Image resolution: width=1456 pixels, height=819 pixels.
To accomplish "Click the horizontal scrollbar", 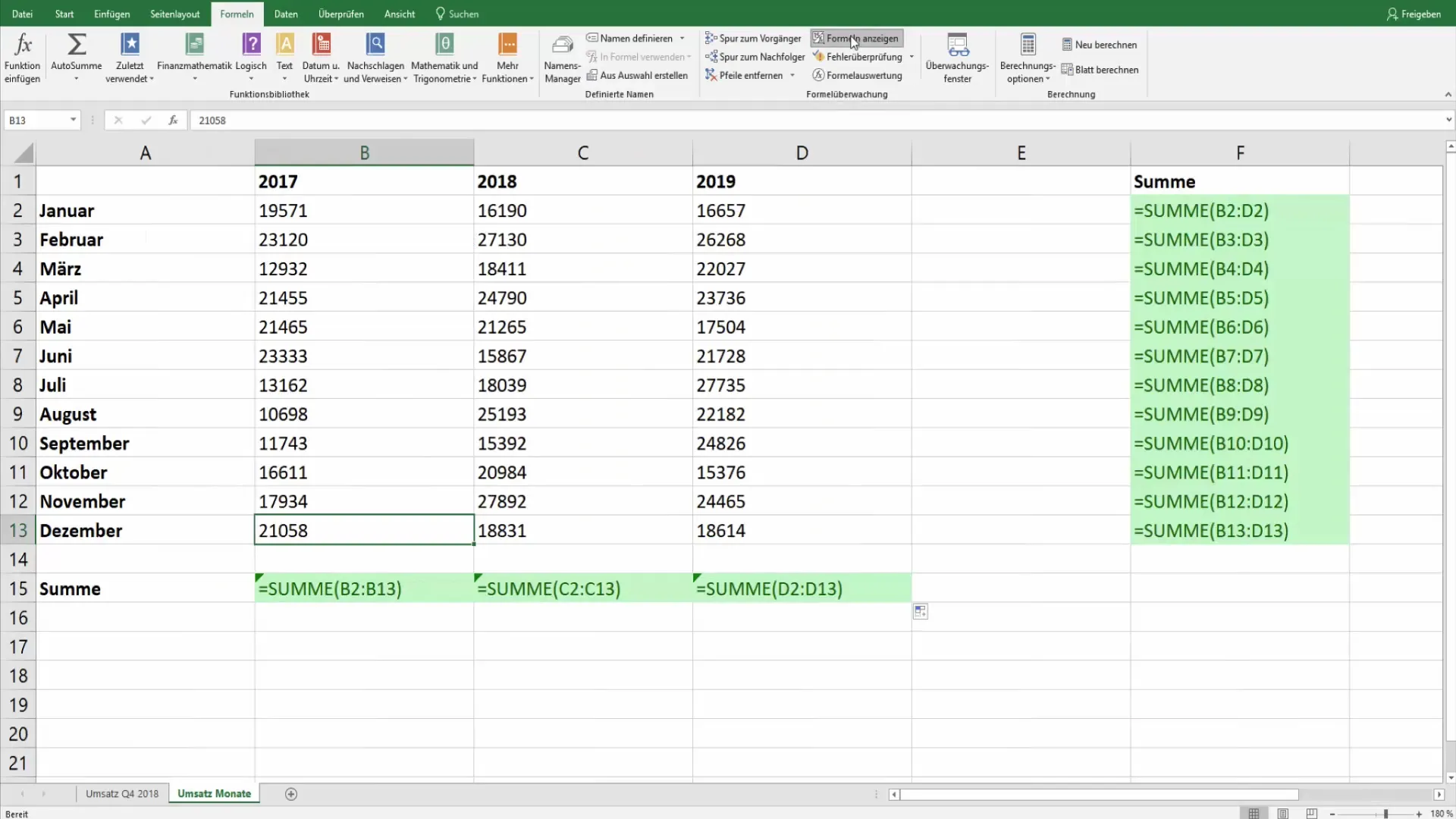I will click(x=1100, y=795).
